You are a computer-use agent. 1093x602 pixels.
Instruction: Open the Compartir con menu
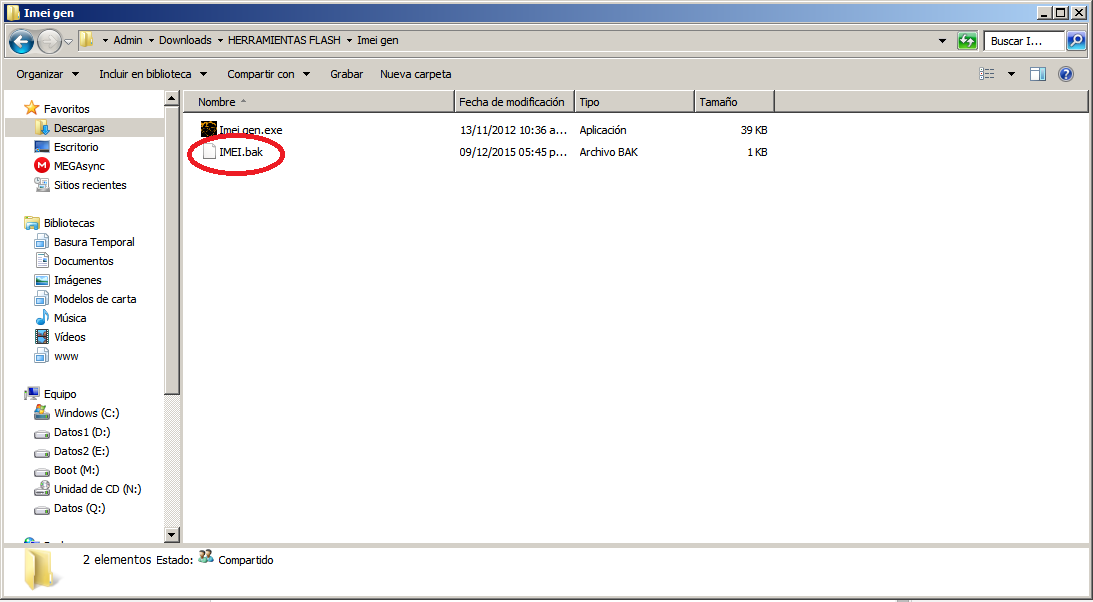pos(268,74)
